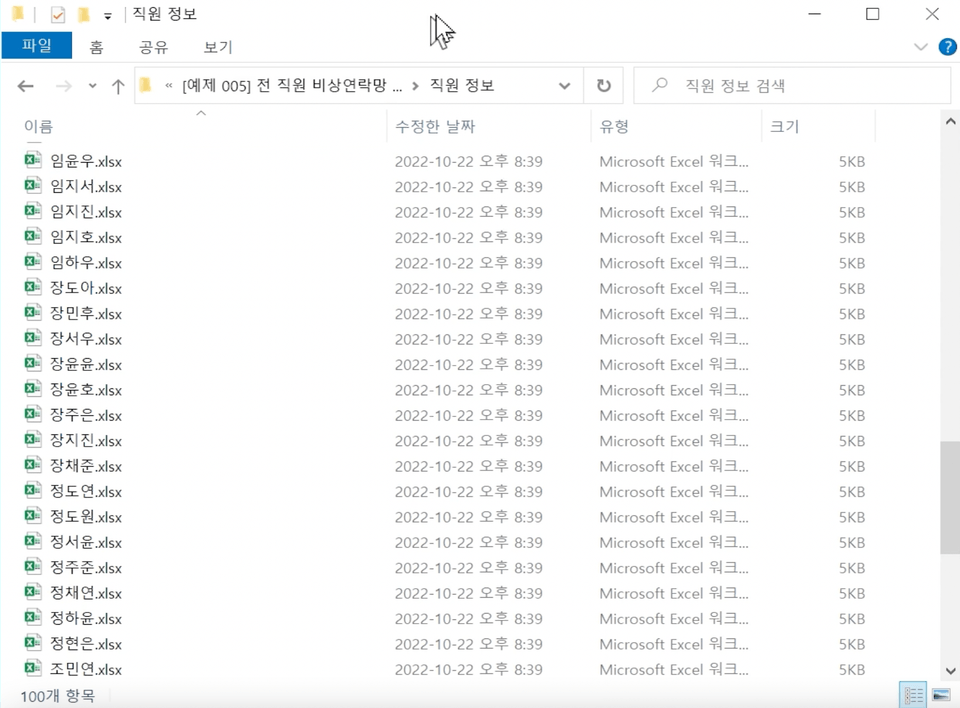Select the Excel icon of 임하우.xlsx
The height and width of the screenshot is (708, 960).
pos(32,262)
